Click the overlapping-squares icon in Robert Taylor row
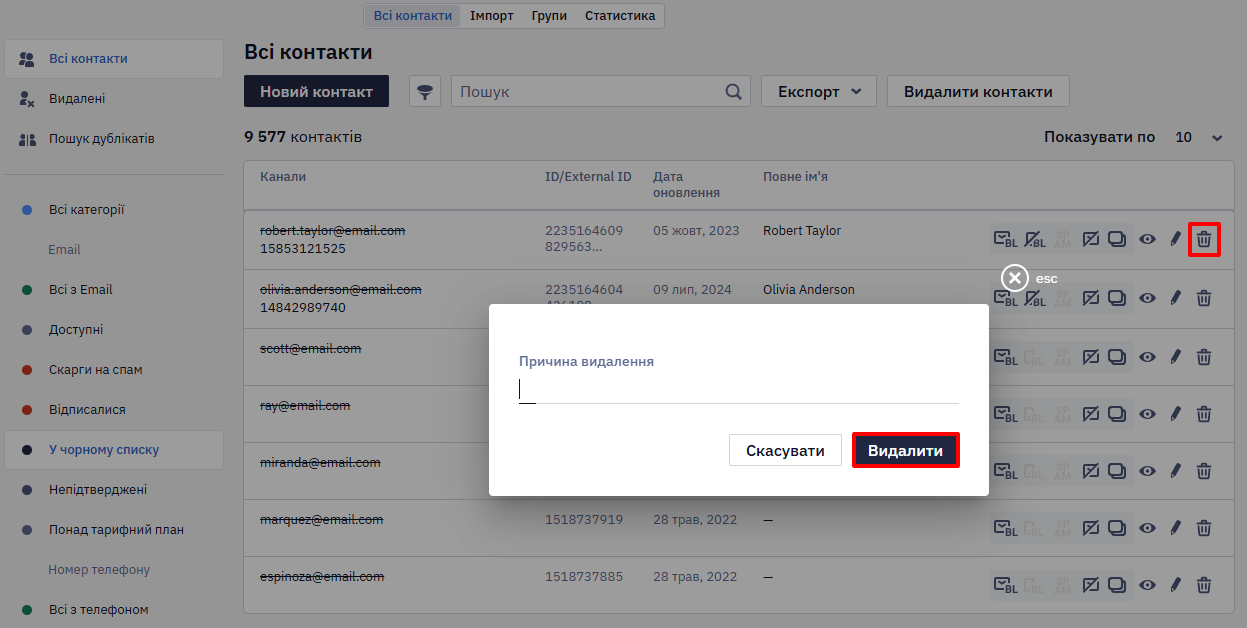Viewport: 1247px width, 628px height. 1118,239
